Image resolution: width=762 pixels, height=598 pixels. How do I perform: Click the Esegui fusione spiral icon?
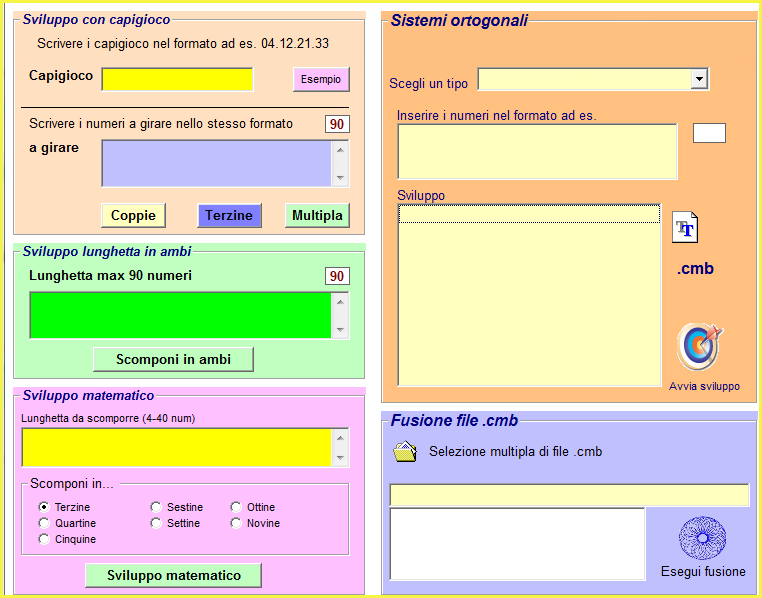(702, 538)
